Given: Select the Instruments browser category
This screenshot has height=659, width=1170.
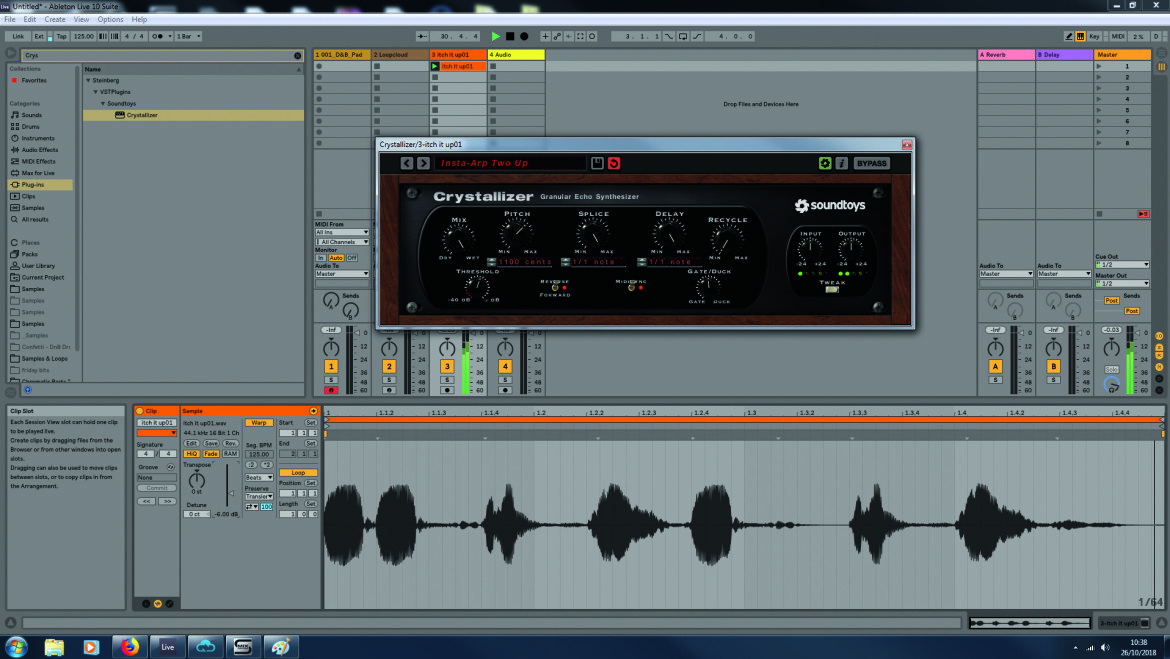Looking at the screenshot, I should (37, 138).
